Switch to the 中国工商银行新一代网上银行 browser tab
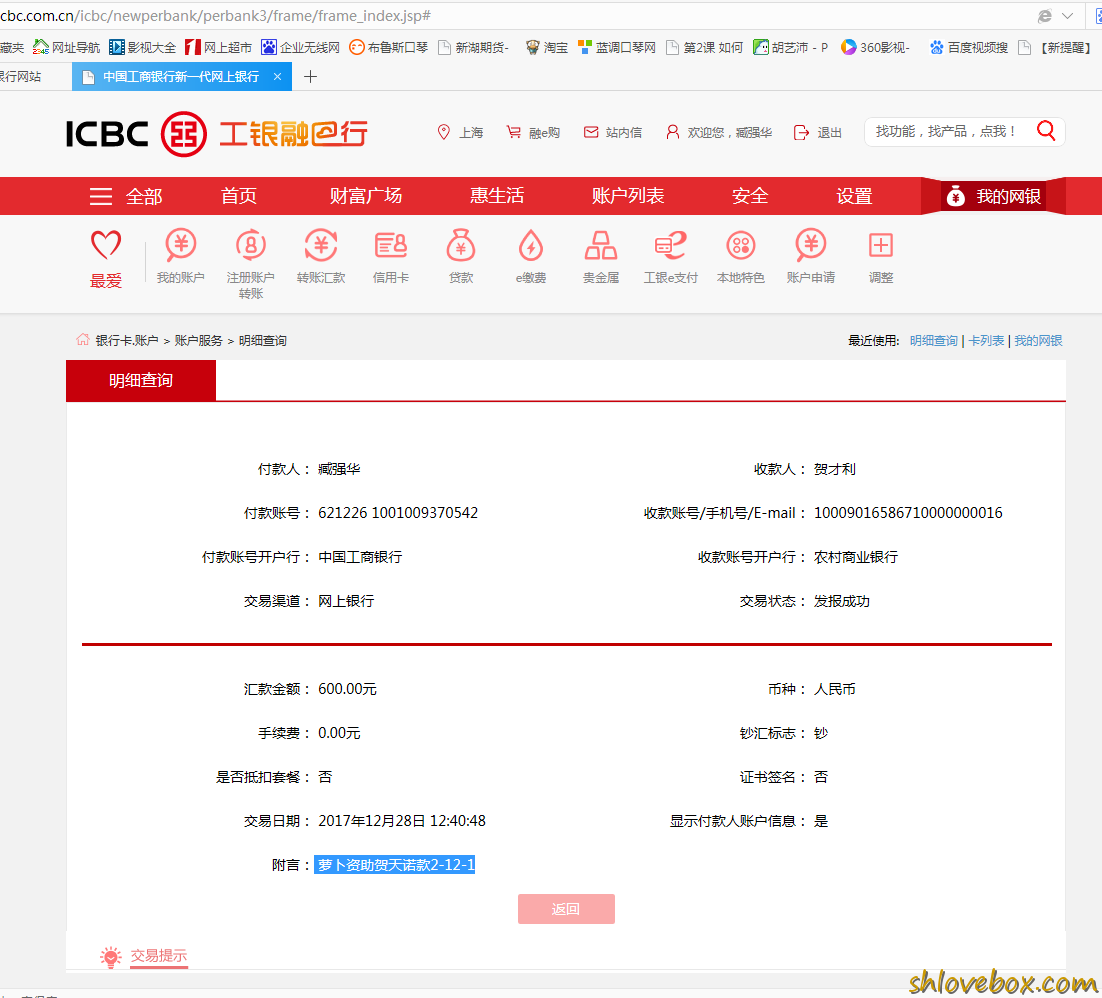Viewport: 1102px width, 998px height. coord(181,77)
